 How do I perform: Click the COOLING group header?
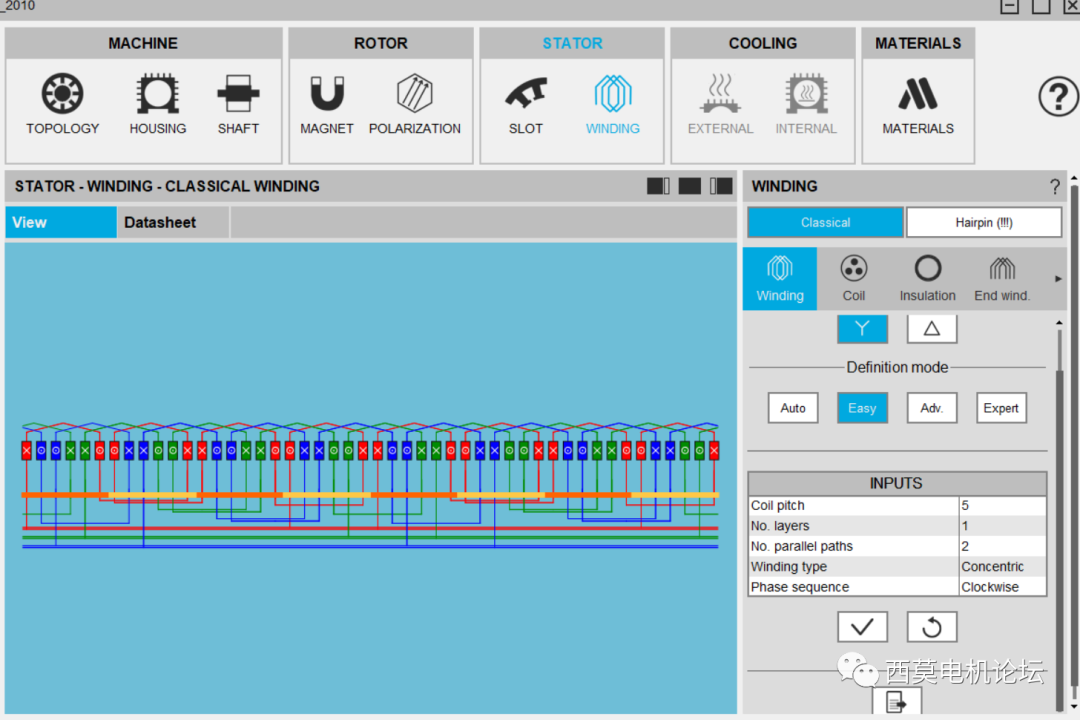(x=763, y=43)
